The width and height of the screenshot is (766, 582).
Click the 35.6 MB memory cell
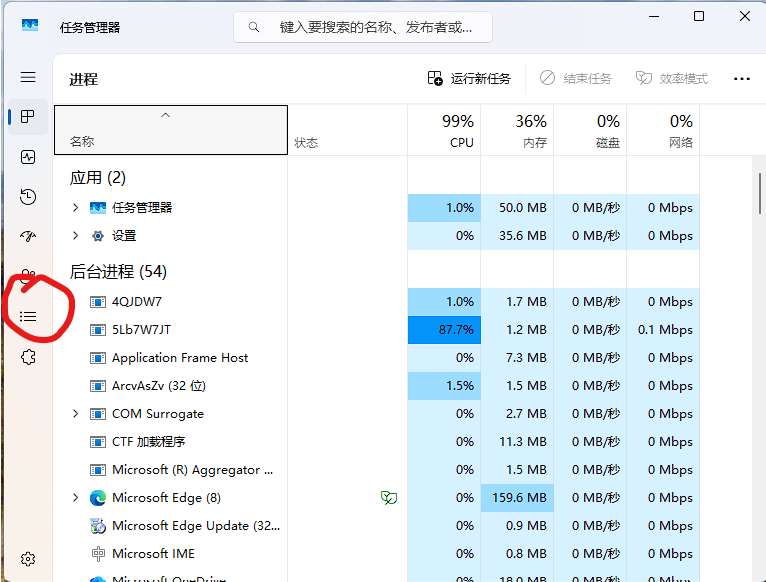tap(517, 236)
